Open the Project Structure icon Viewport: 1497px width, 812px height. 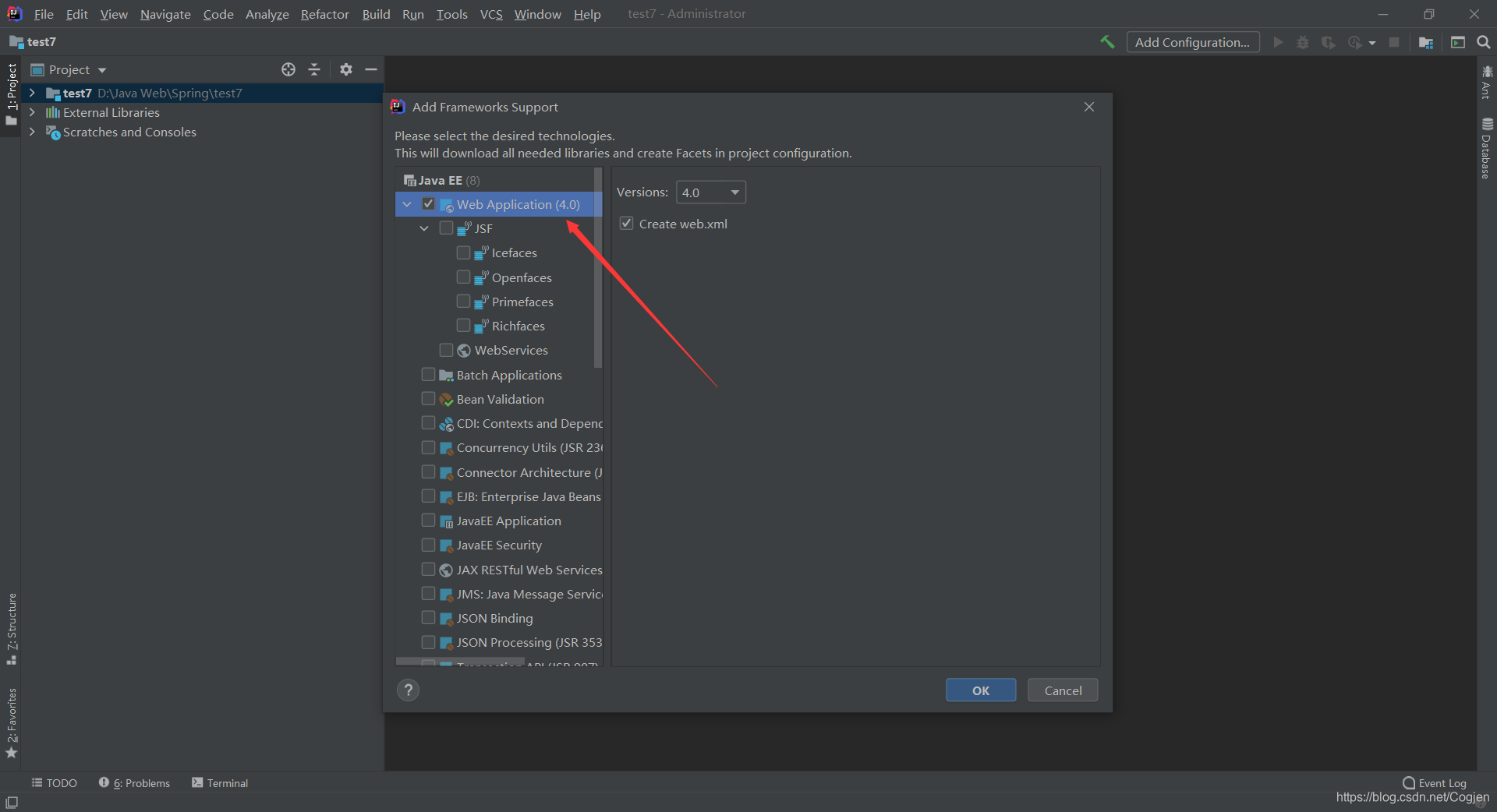point(1426,42)
